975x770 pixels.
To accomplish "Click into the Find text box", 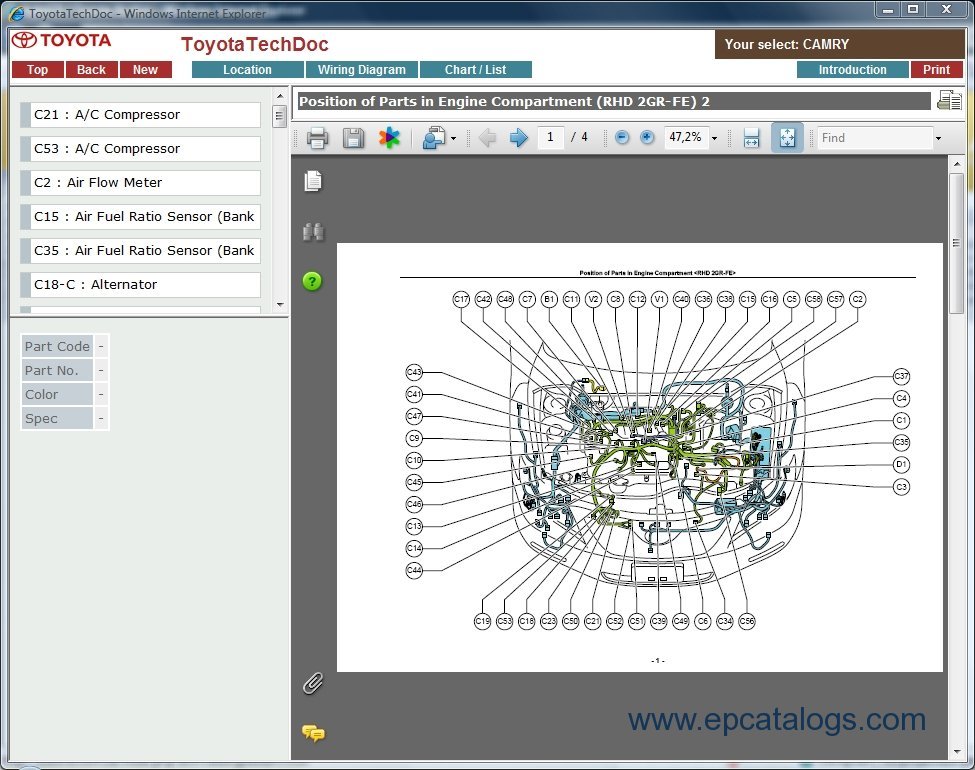I will coord(875,138).
